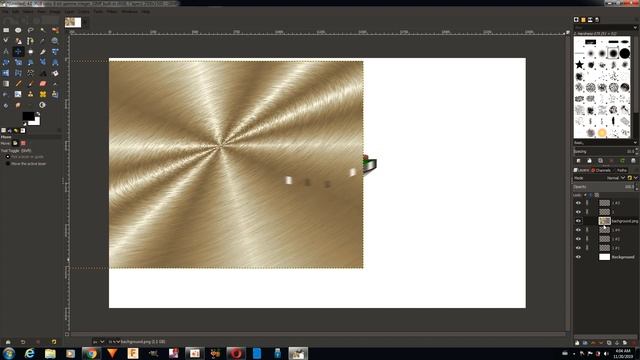Refresh the brushes list
The height and width of the screenshot is (360, 640).
(x=622, y=160)
